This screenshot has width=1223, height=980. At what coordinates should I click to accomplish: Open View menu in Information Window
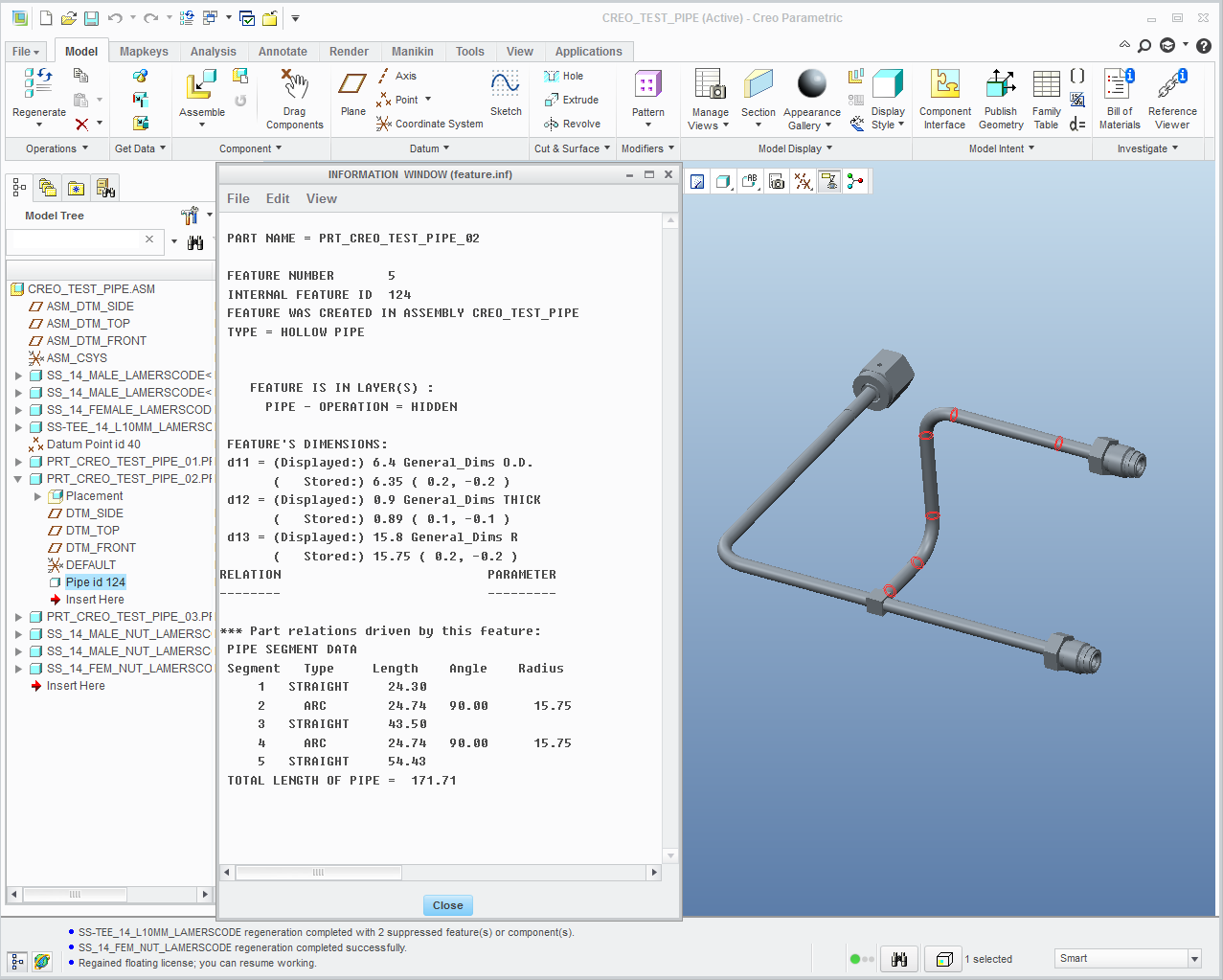click(x=321, y=198)
